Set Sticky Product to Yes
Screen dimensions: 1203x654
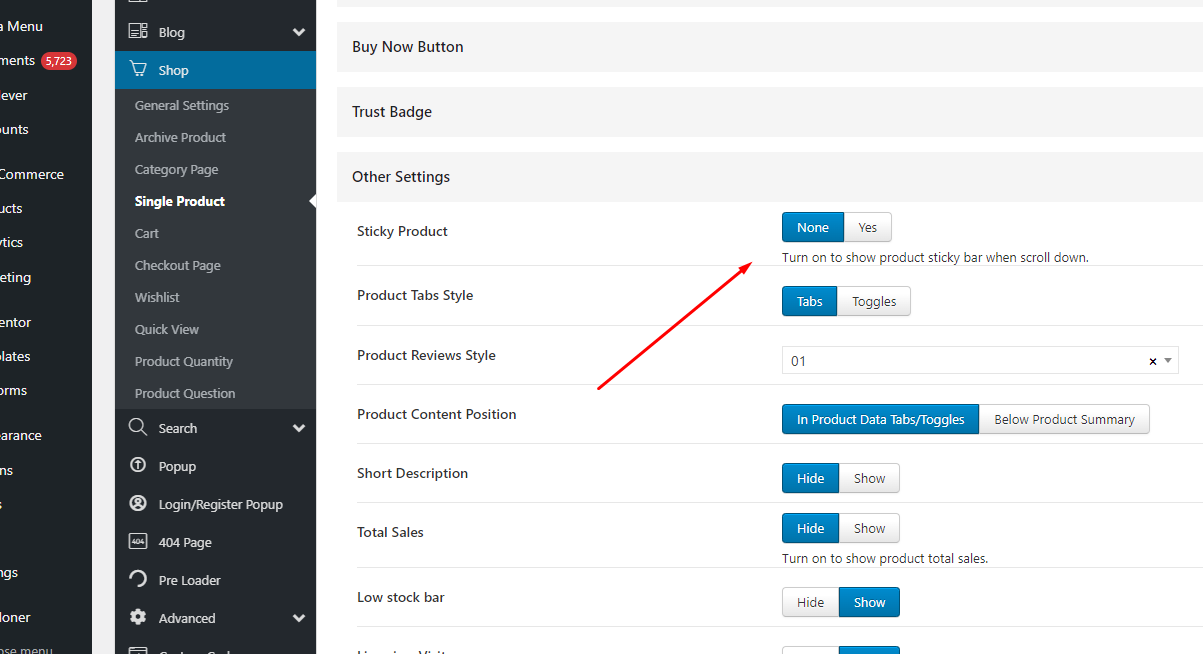pos(868,228)
